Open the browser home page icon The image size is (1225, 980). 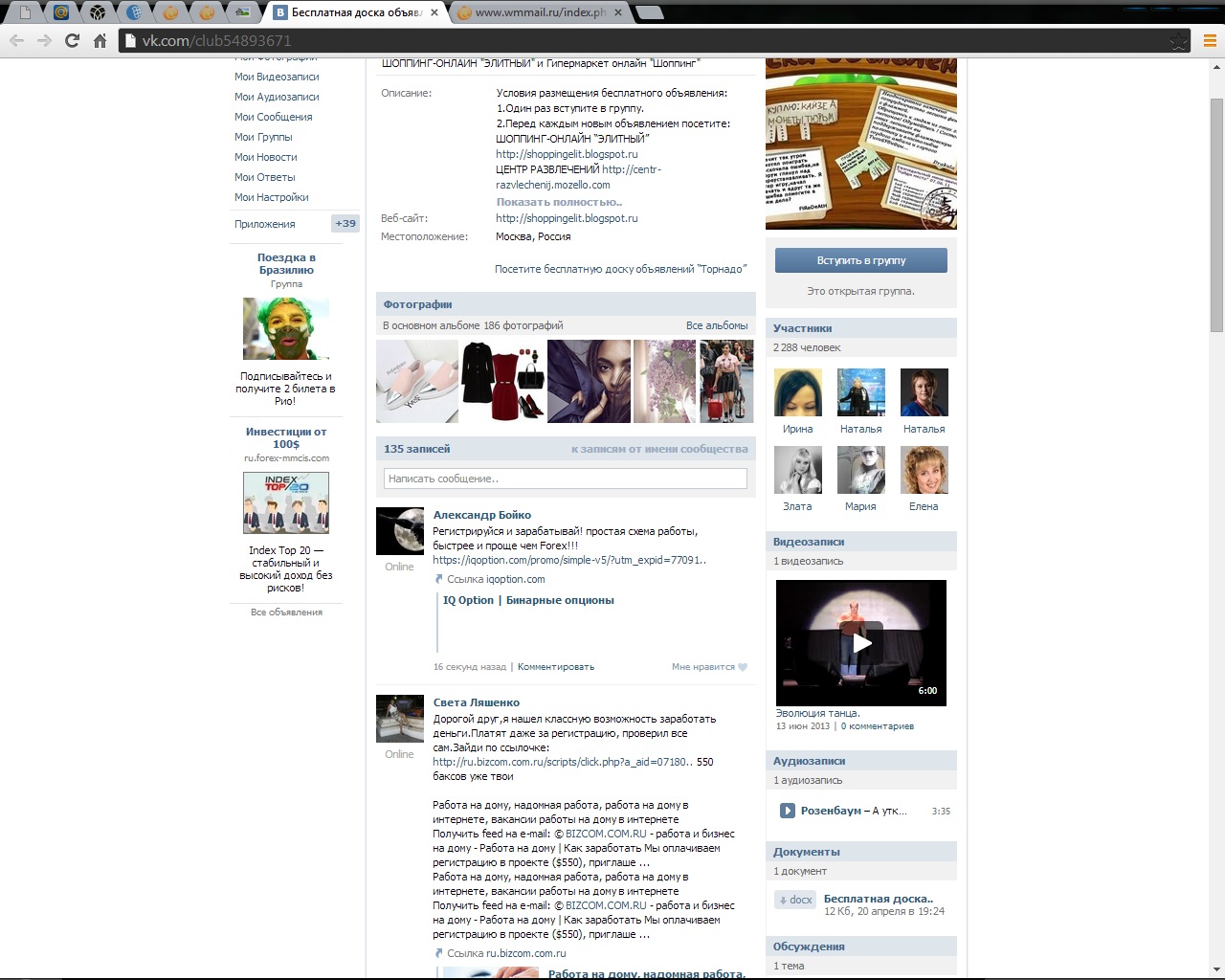pyautogui.click(x=100, y=40)
